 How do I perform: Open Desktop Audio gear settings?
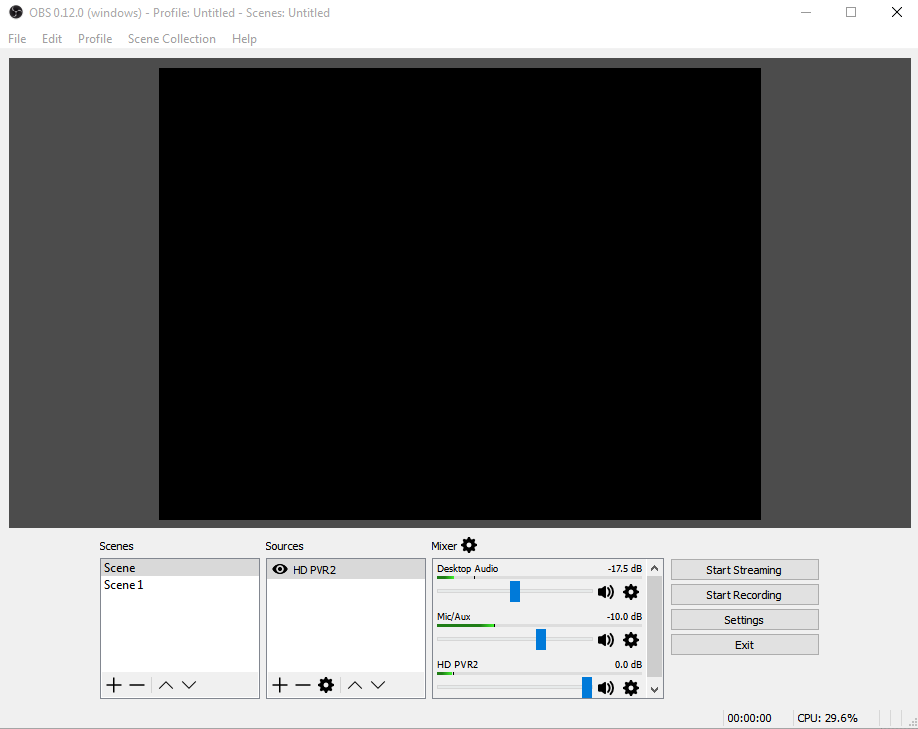(631, 592)
